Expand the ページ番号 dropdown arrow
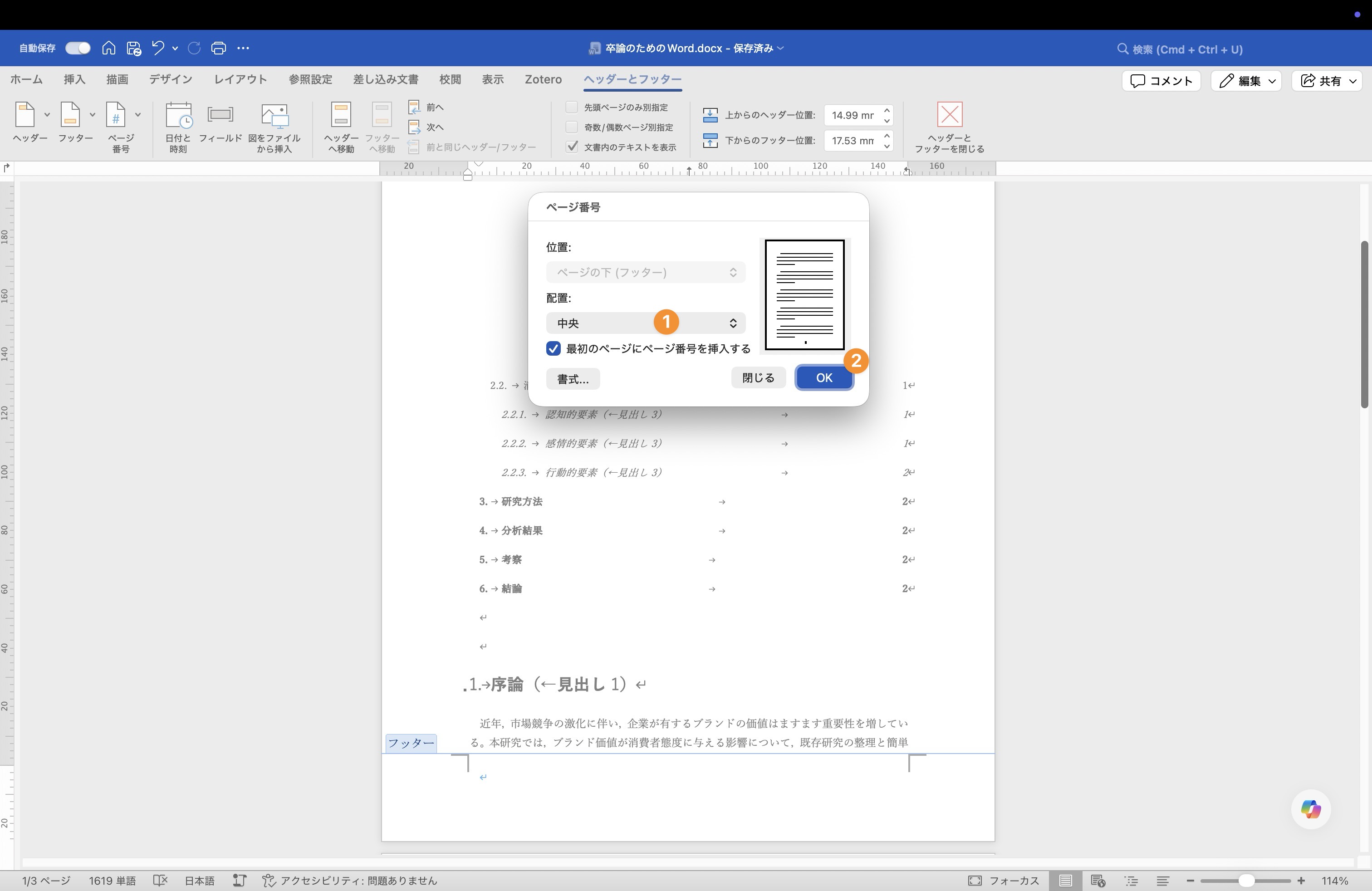The height and width of the screenshot is (891, 1372). pos(137,114)
